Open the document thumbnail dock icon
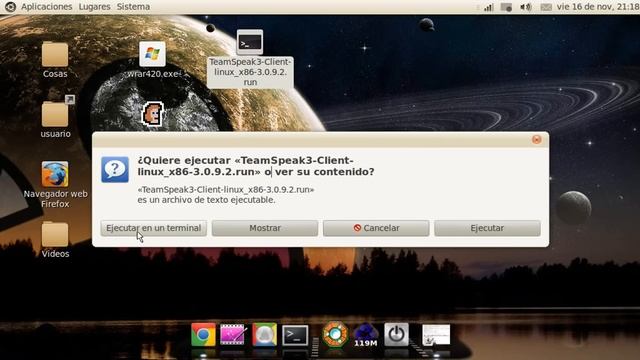Image resolution: width=640 pixels, height=360 pixels. (436, 335)
